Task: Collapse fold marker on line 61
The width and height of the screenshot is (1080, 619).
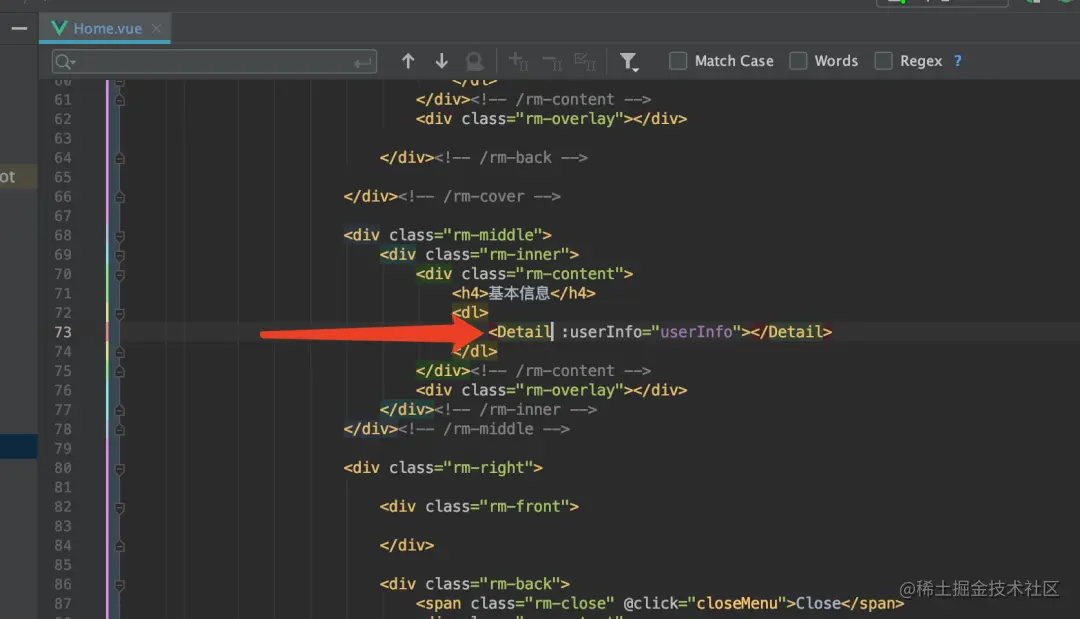Action: click(x=119, y=100)
